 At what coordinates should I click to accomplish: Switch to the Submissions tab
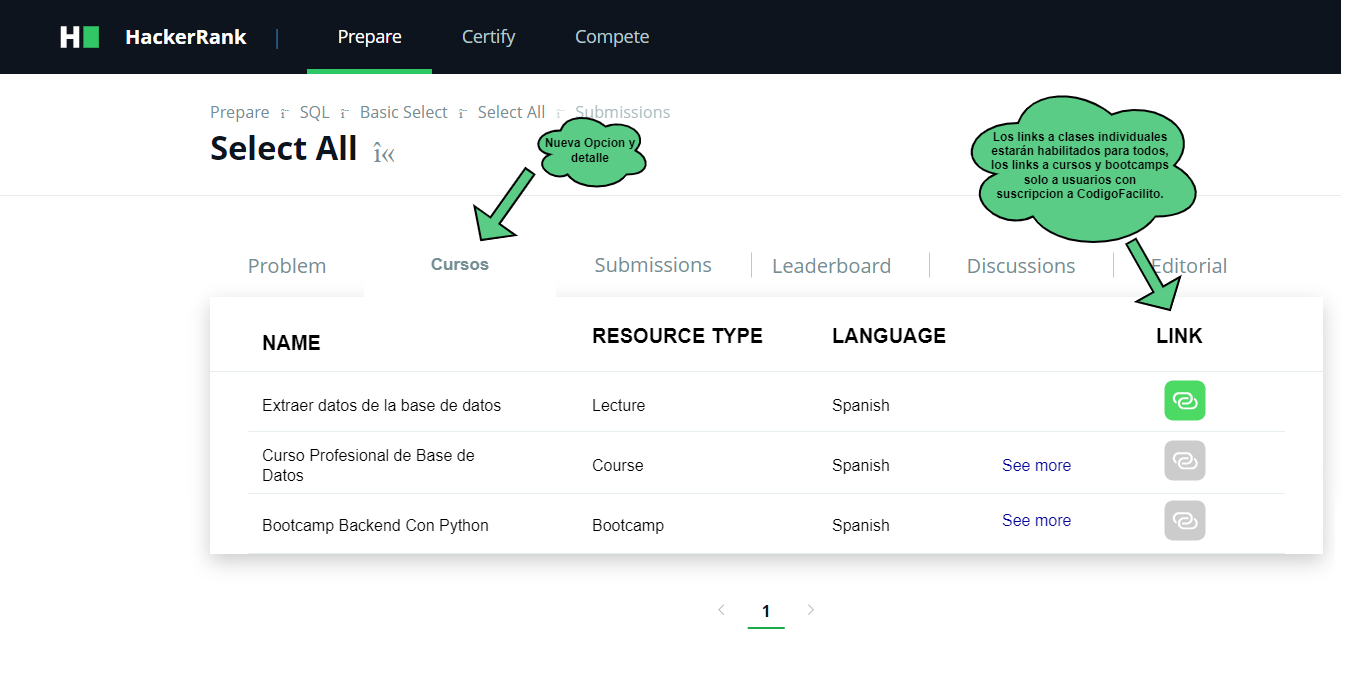pyautogui.click(x=653, y=265)
